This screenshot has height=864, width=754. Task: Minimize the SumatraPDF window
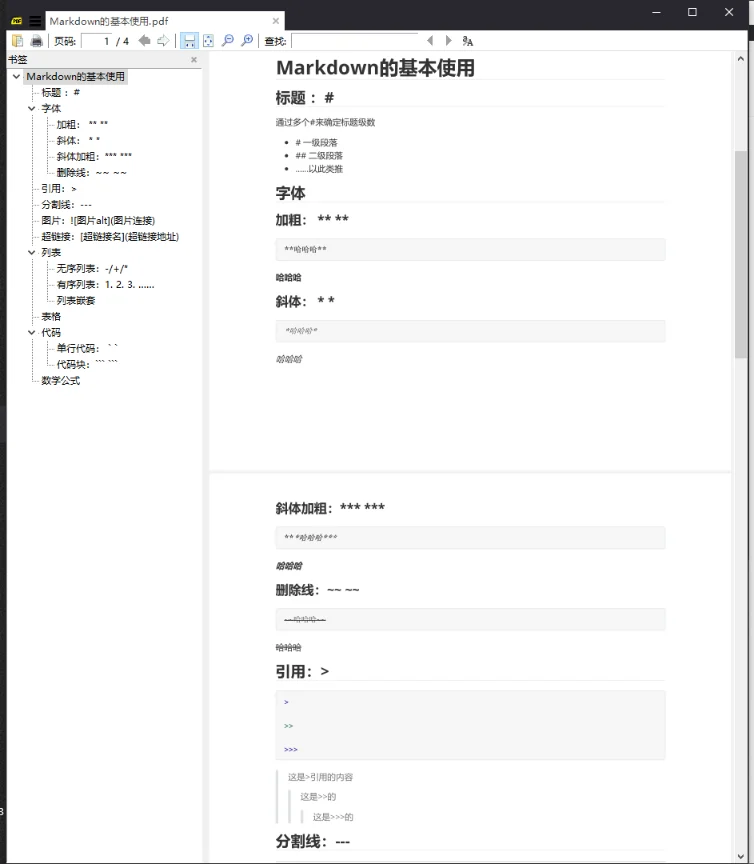click(x=656, y=12)
